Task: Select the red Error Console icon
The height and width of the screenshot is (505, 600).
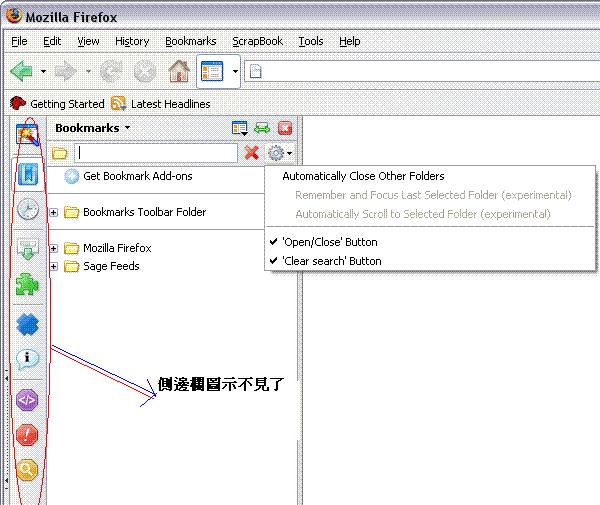Action: tap(27, 435)
